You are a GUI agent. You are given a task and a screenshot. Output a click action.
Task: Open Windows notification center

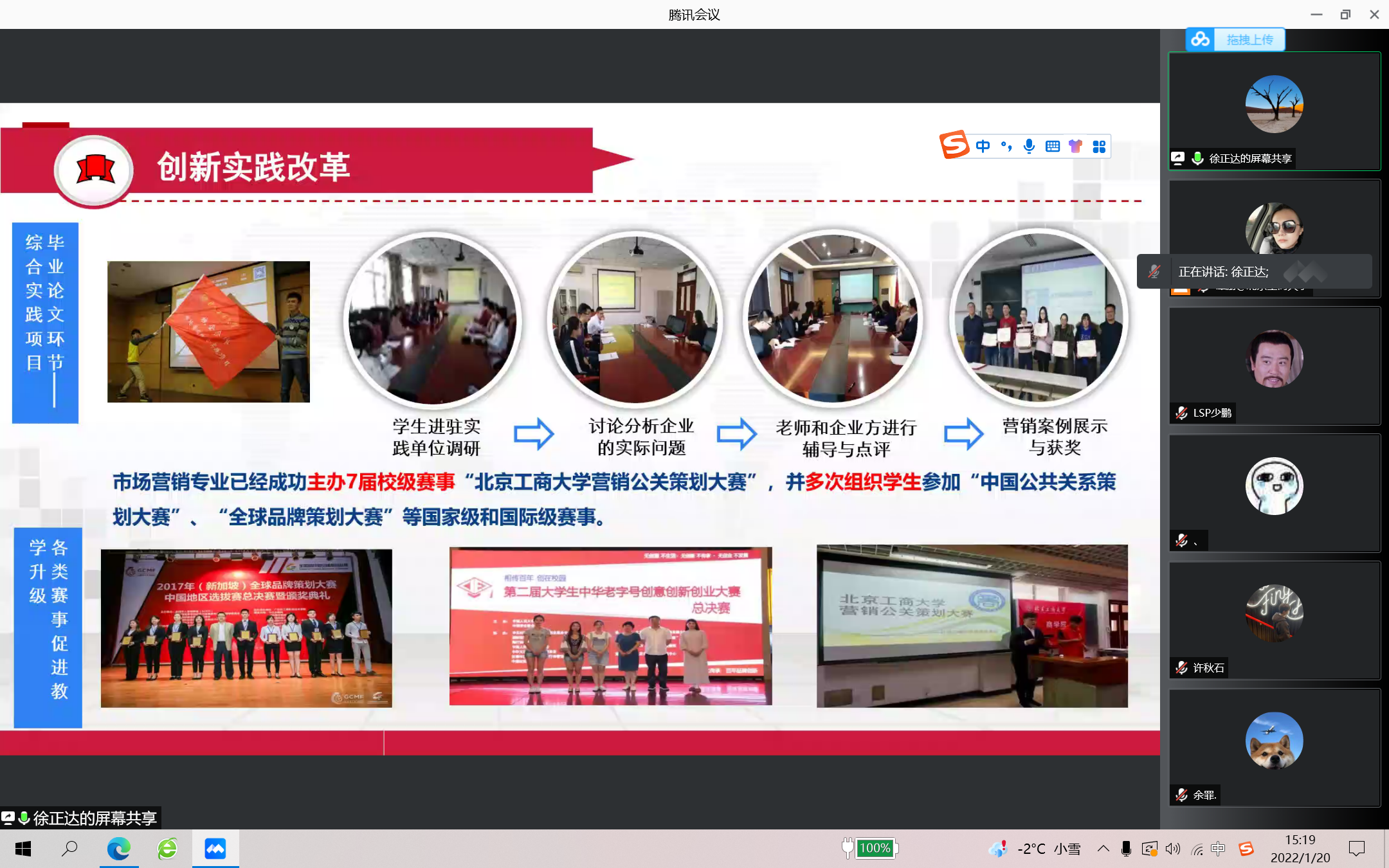coord(1357,849)
